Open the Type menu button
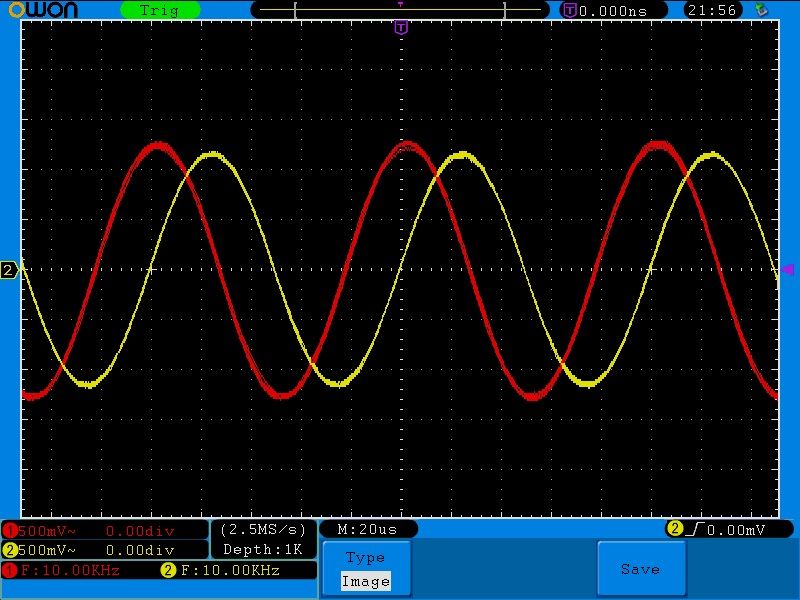Image resolution: width=800 pixels, height=600 pixels. click(365, 558)
